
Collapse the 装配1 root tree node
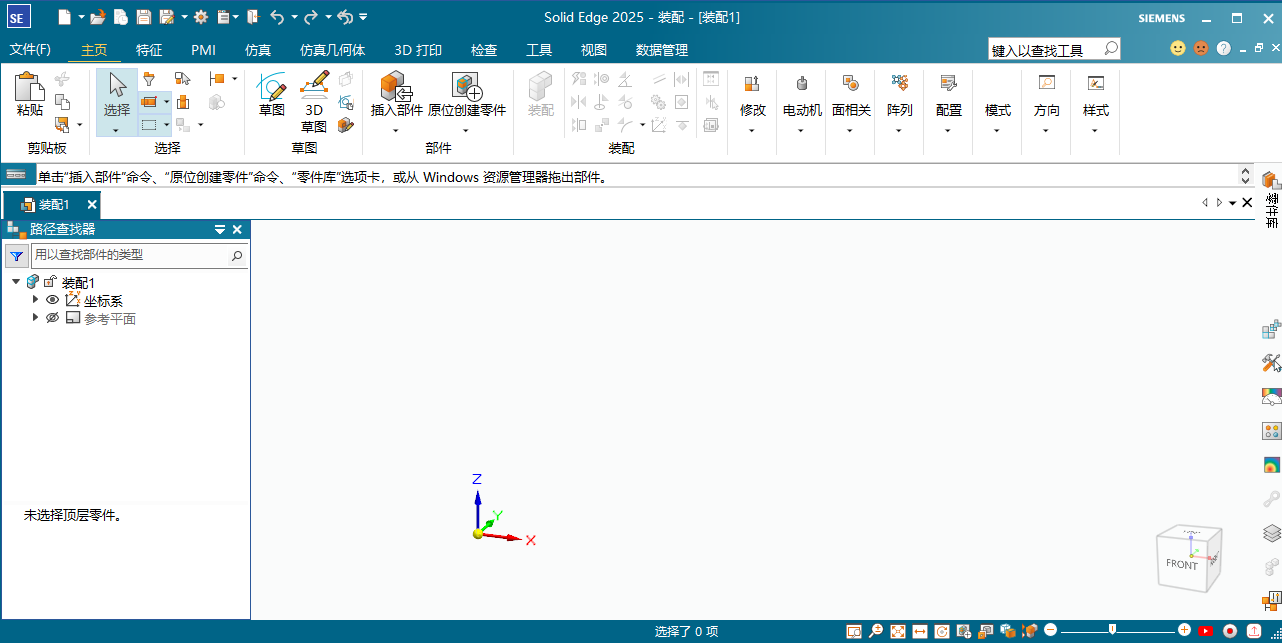[x=16, y=282]
